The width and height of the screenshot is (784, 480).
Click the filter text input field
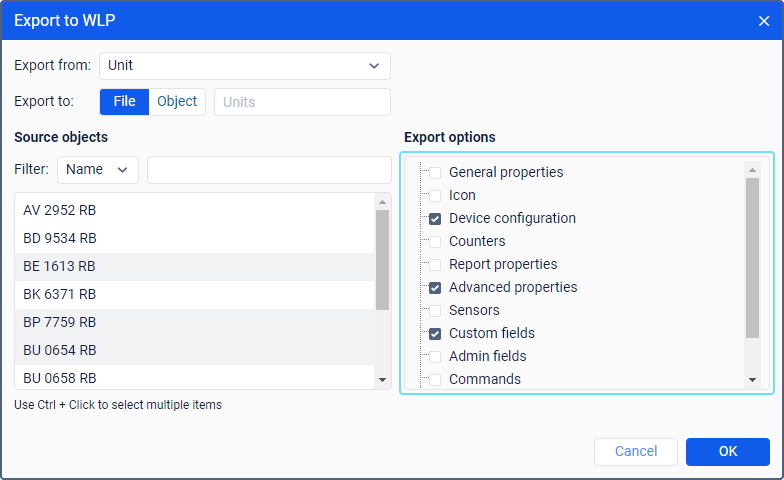[x=269, y=170]
